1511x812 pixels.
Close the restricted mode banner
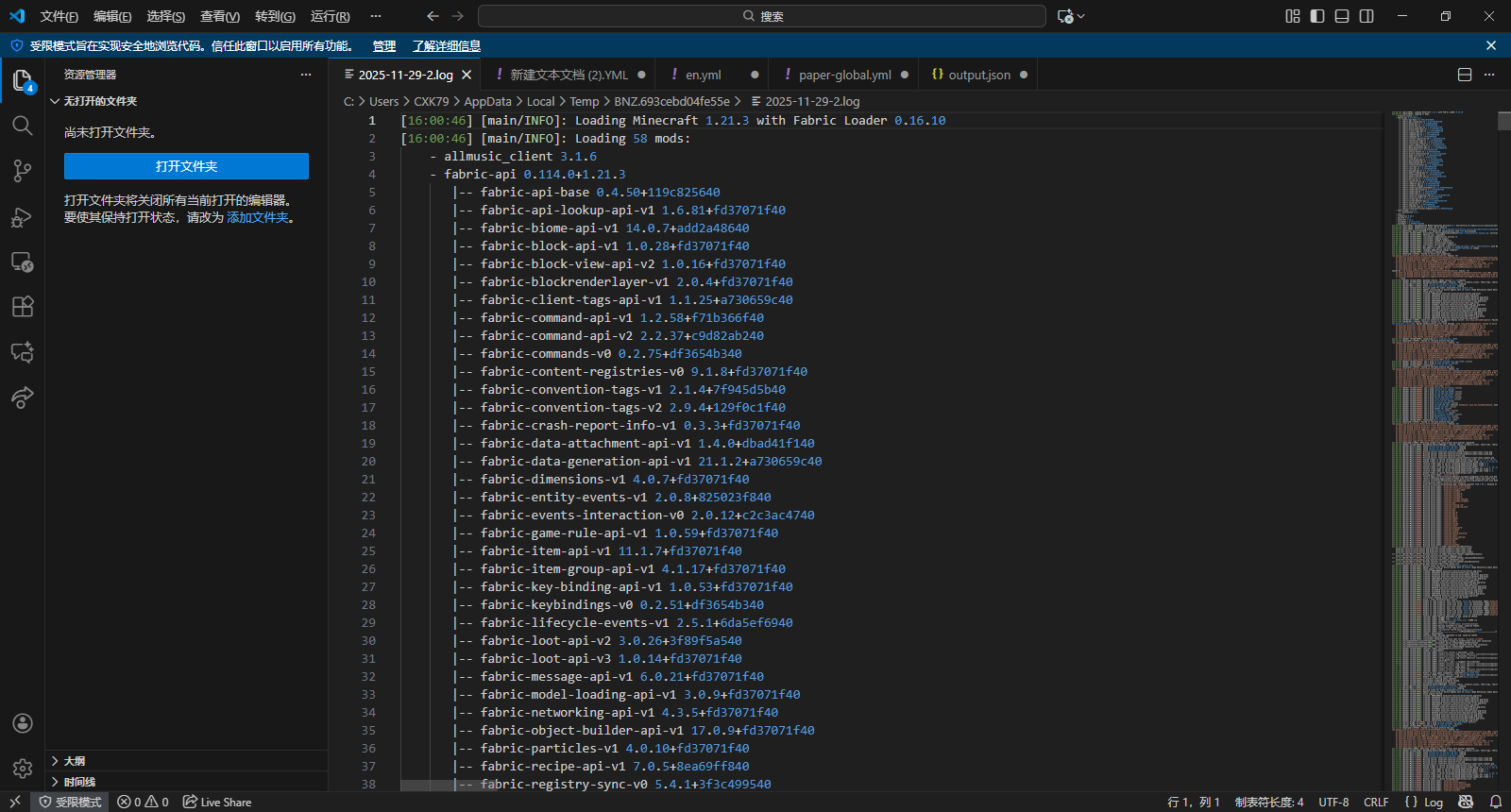pyautogui.click(x=1491, y=45)
